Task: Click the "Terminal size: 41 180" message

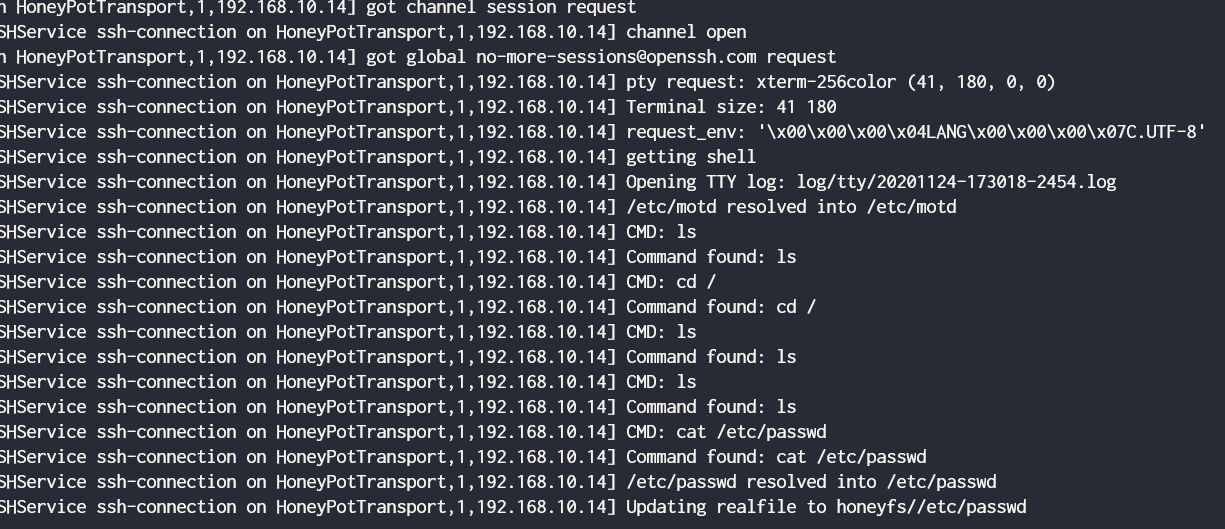Action: click(731, 107)
